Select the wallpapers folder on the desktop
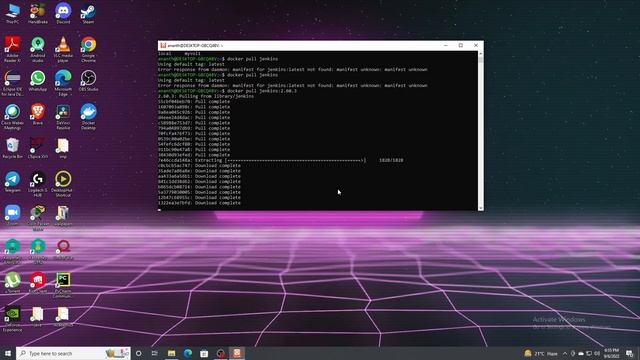 [x=63, y=215]
